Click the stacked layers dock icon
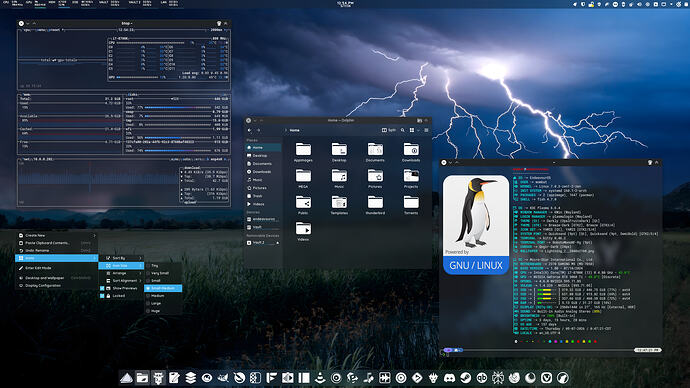 tap(191, 377)
